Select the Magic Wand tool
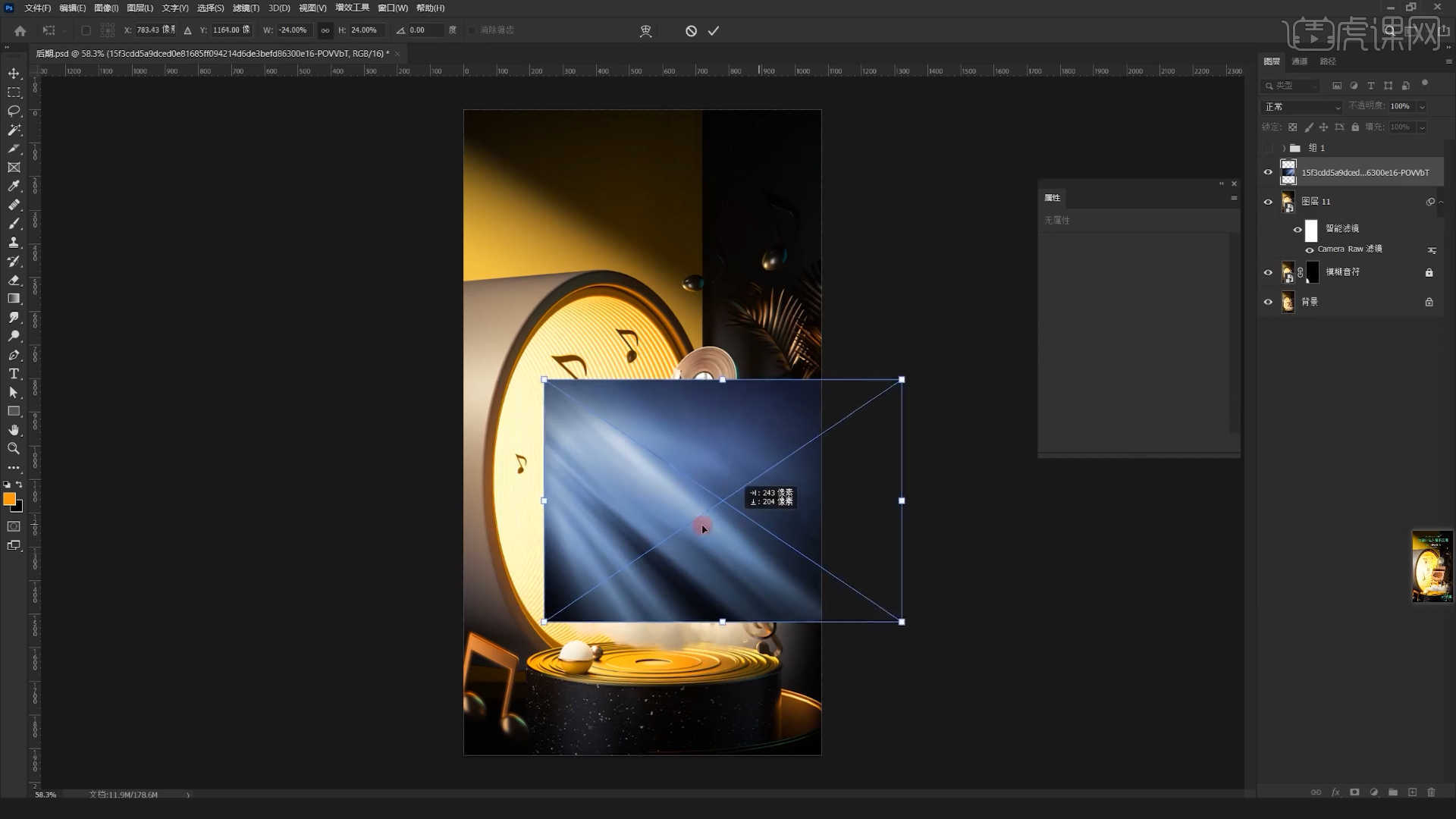Screen dimensions: 1456x819 tap(14, 130)
